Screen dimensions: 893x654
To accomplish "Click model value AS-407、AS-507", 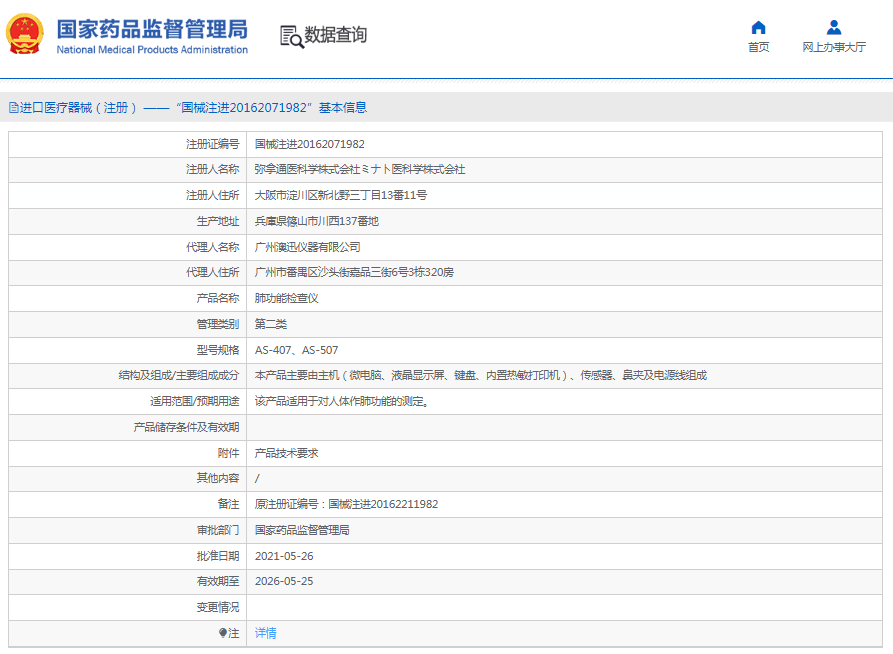I will click(296, 350).
